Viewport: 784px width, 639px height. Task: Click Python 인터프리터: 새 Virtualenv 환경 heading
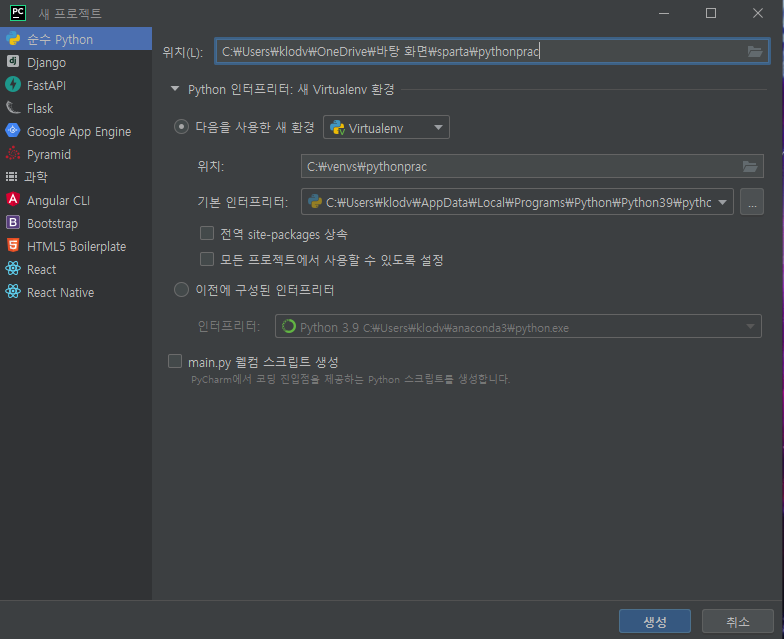tap(290, 90)
